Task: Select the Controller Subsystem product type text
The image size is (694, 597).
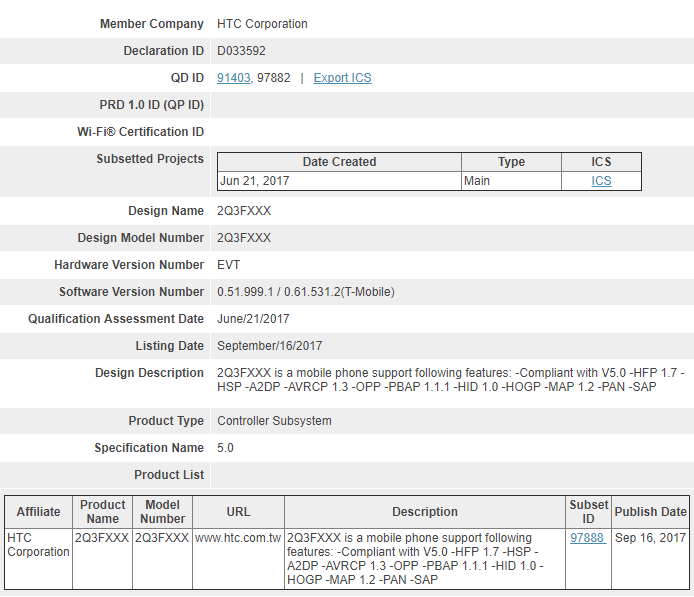Action: (274, 421)
